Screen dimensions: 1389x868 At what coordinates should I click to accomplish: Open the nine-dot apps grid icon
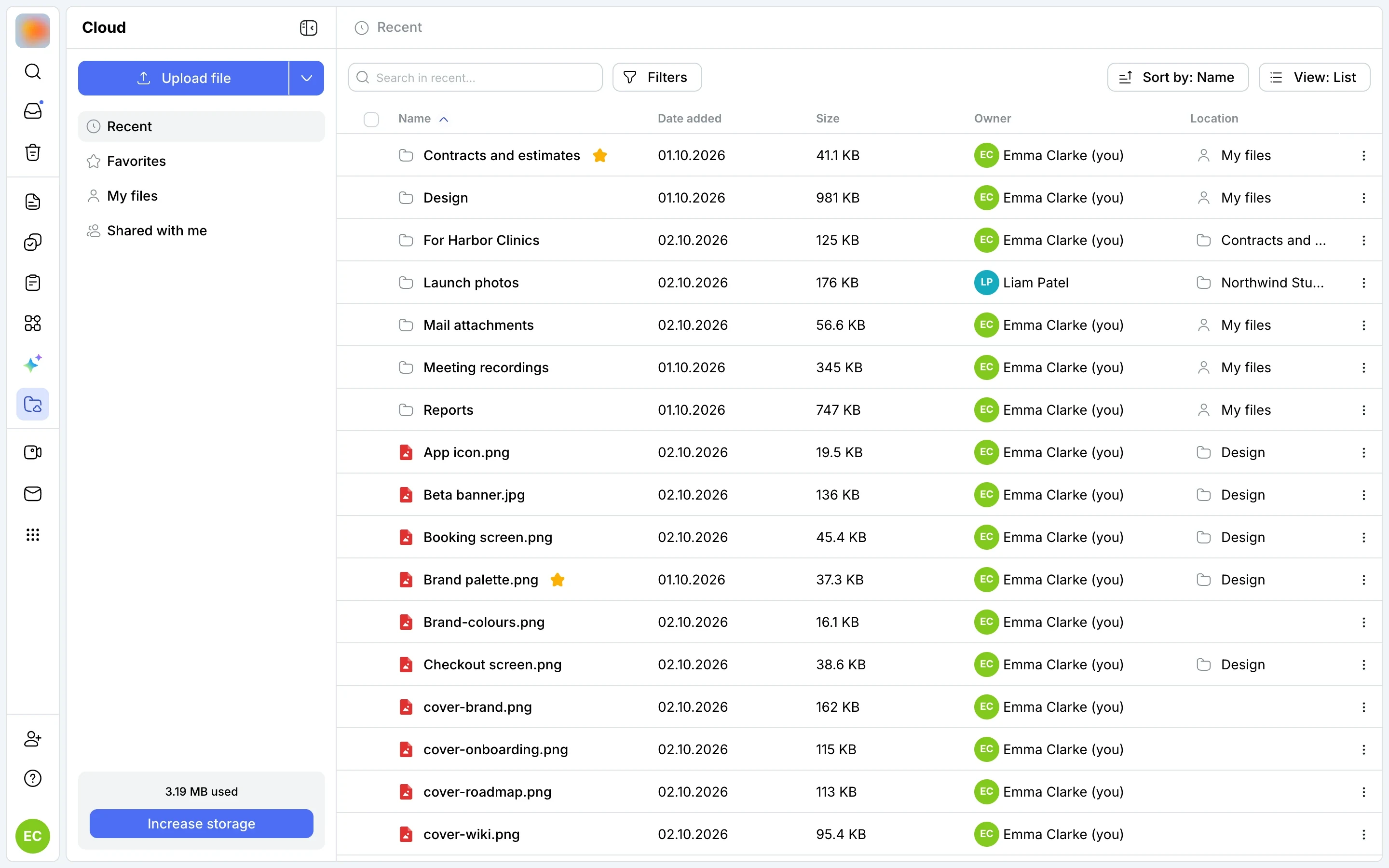point(33,535)
